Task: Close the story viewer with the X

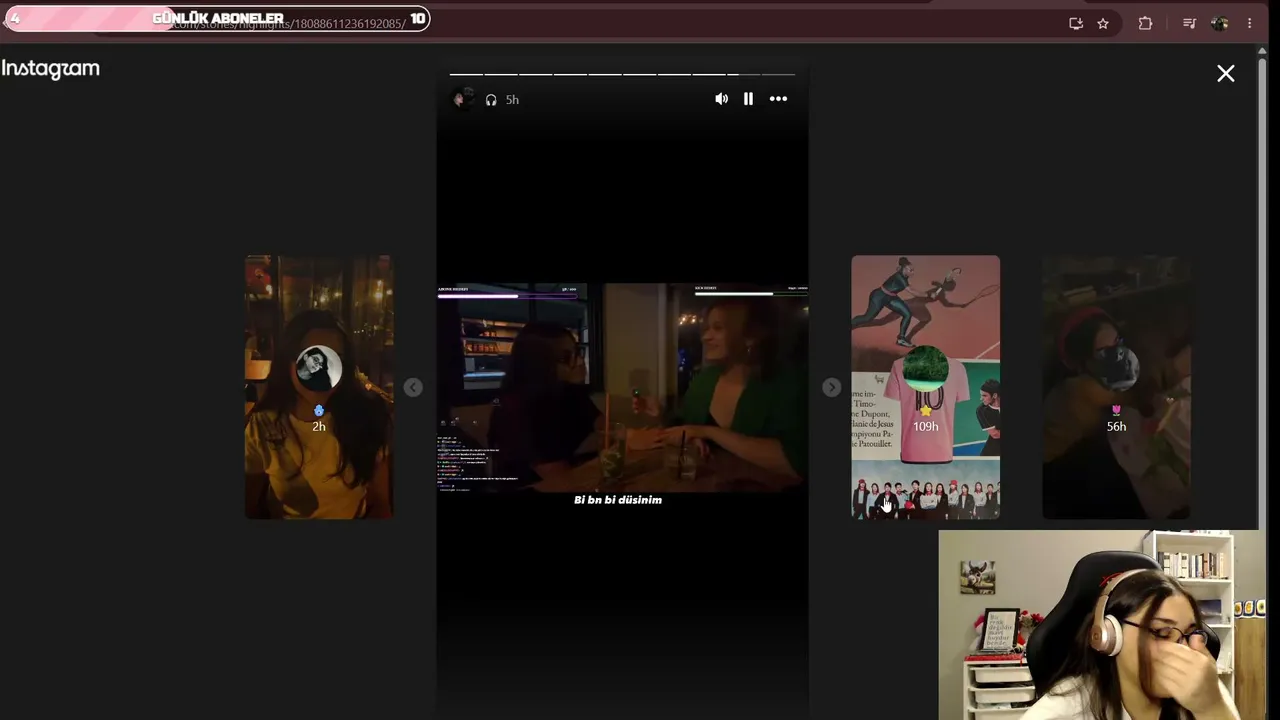Action: 1226,73
